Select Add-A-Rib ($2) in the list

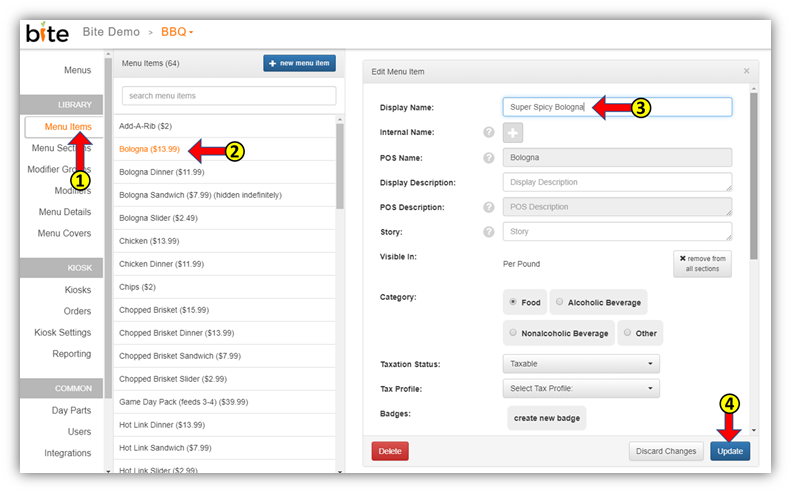[x=224, y=126]
